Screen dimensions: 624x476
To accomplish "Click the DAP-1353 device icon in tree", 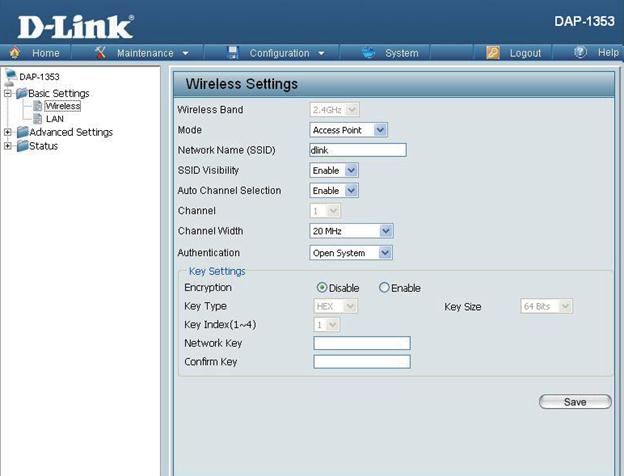I will tap(11, 77).
